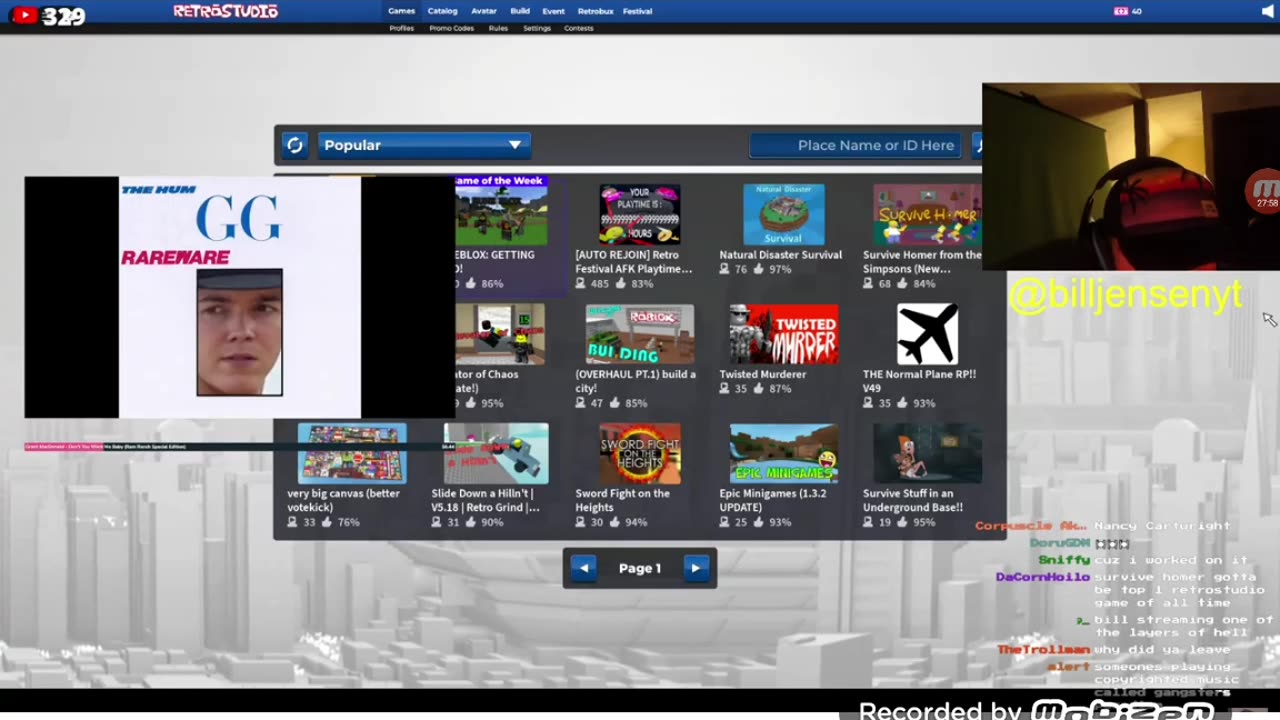Open the Event menu
This screenshot has height=720, width=1280.
point(553,11)
